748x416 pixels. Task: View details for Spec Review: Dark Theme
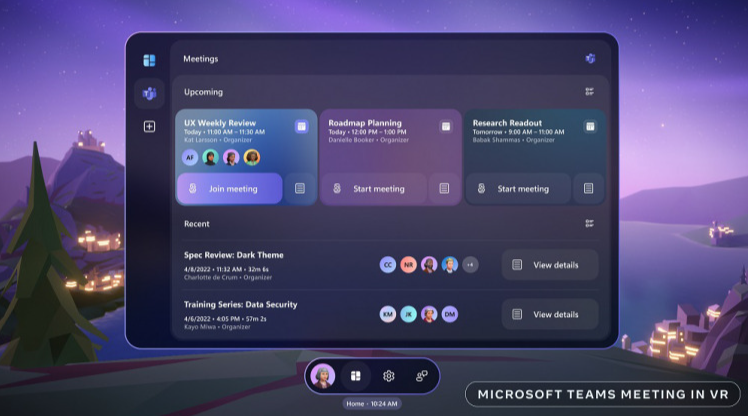click(550, 265)
